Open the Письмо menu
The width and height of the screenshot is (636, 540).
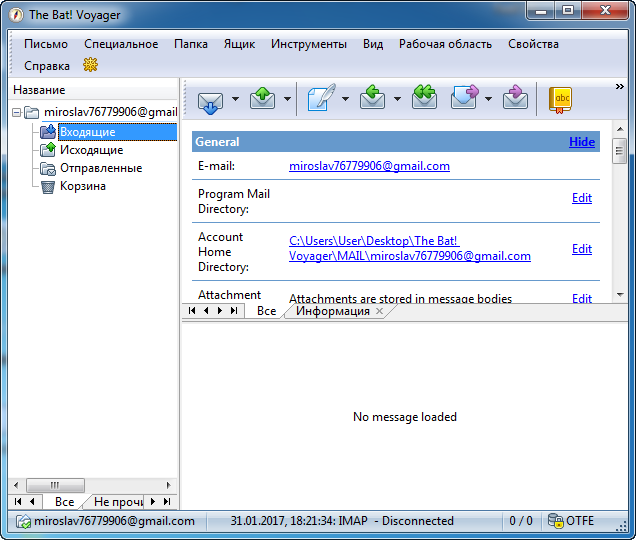46,44
